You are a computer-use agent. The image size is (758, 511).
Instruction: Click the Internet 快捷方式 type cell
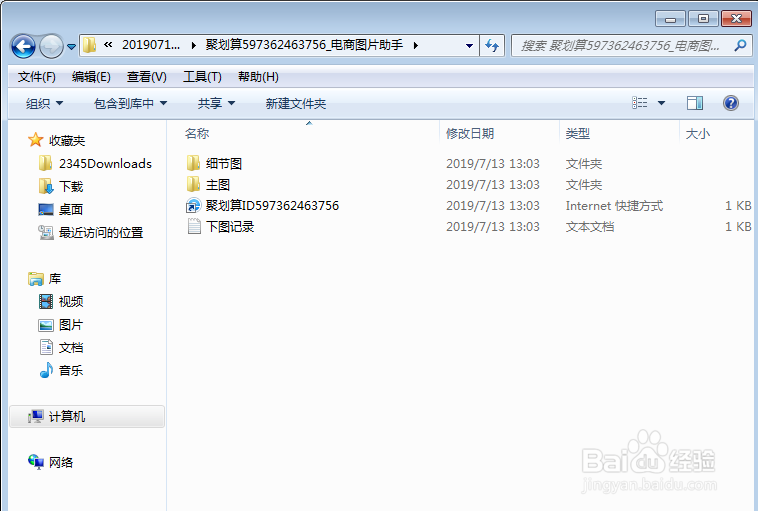614,206
